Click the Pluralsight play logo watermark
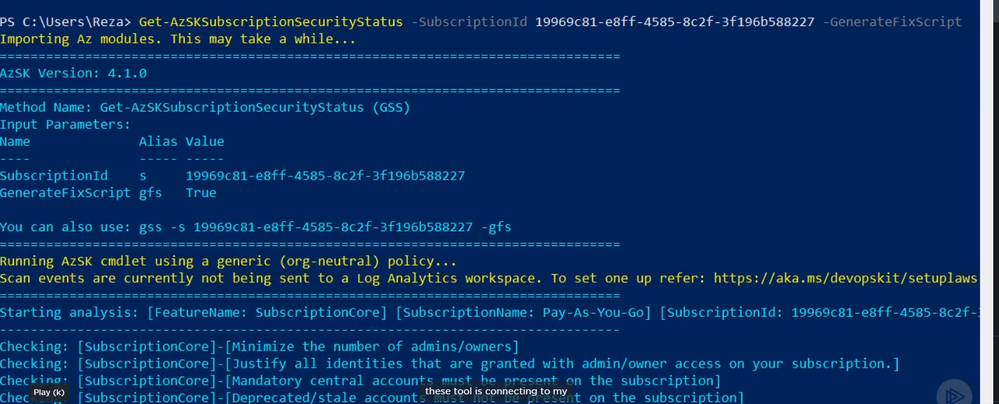The height and width of the screenshot is (404, 999). (x=954, y=394)
